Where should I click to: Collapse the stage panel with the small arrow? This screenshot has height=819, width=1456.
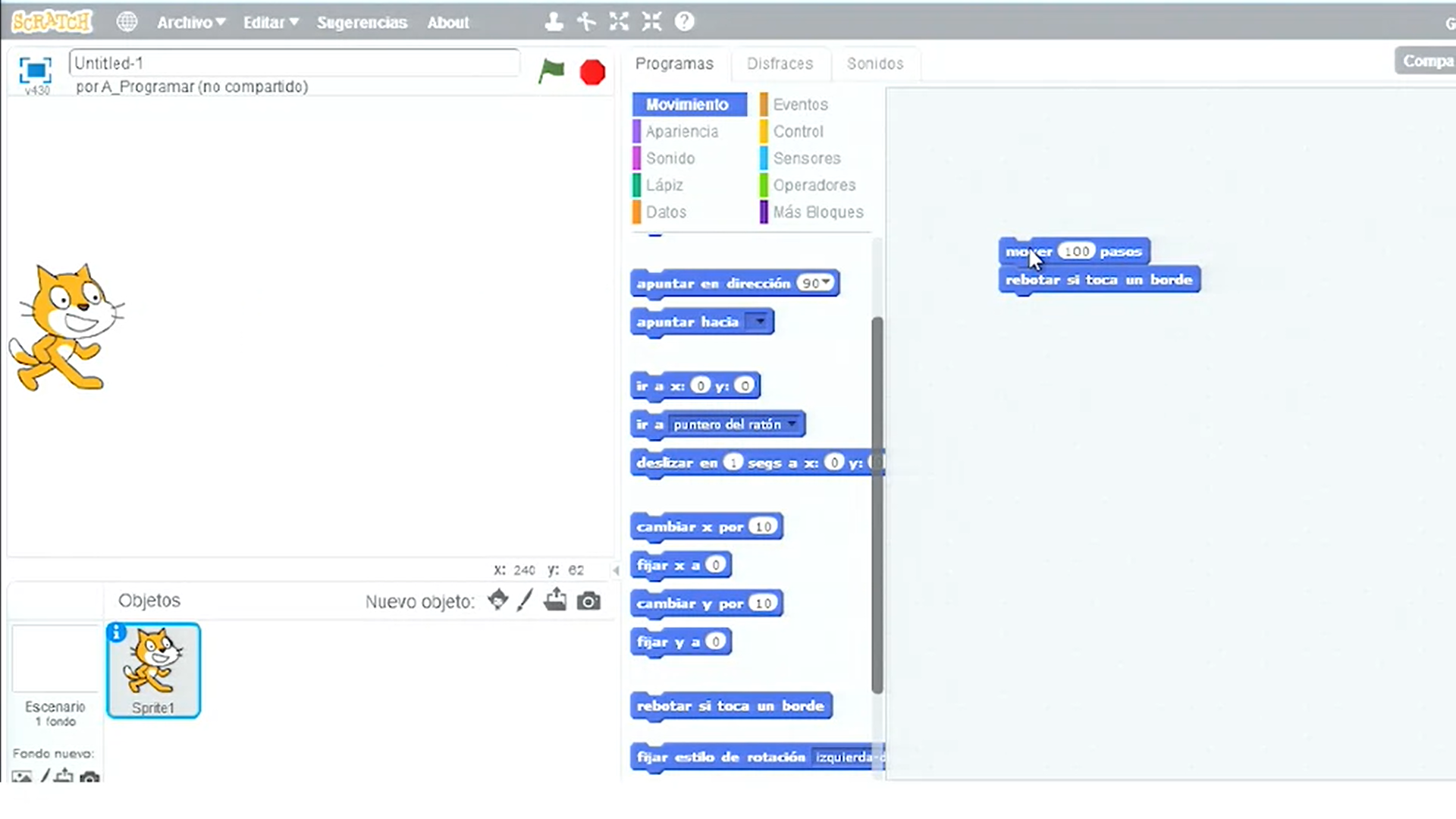(616, 570)
